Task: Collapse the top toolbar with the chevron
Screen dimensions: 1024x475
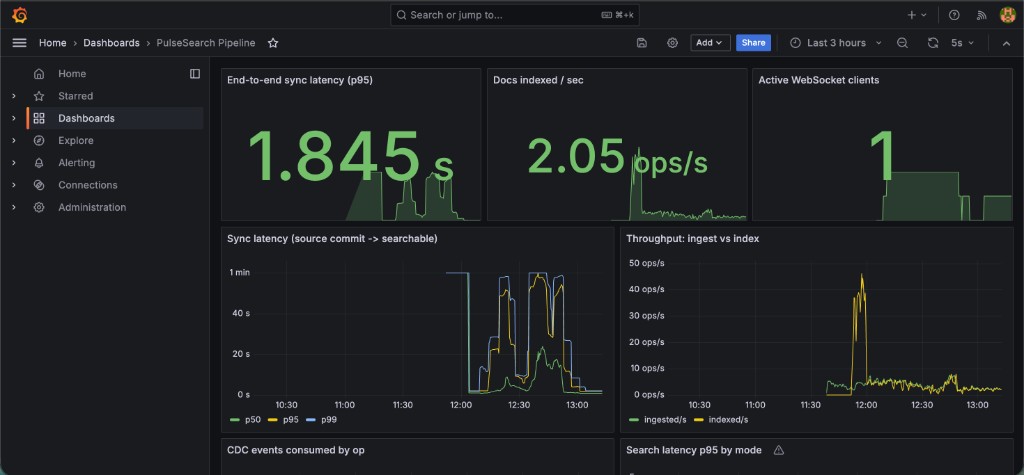Action: point(1006,43)
